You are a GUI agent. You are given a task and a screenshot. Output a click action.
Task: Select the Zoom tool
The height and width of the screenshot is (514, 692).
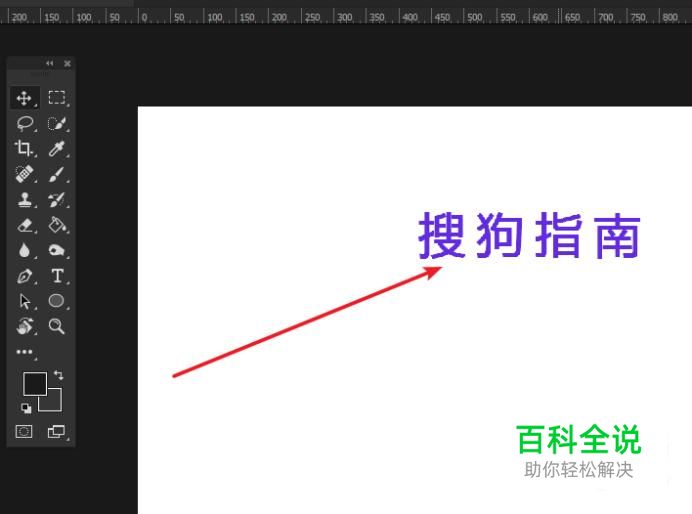[56, 326]
